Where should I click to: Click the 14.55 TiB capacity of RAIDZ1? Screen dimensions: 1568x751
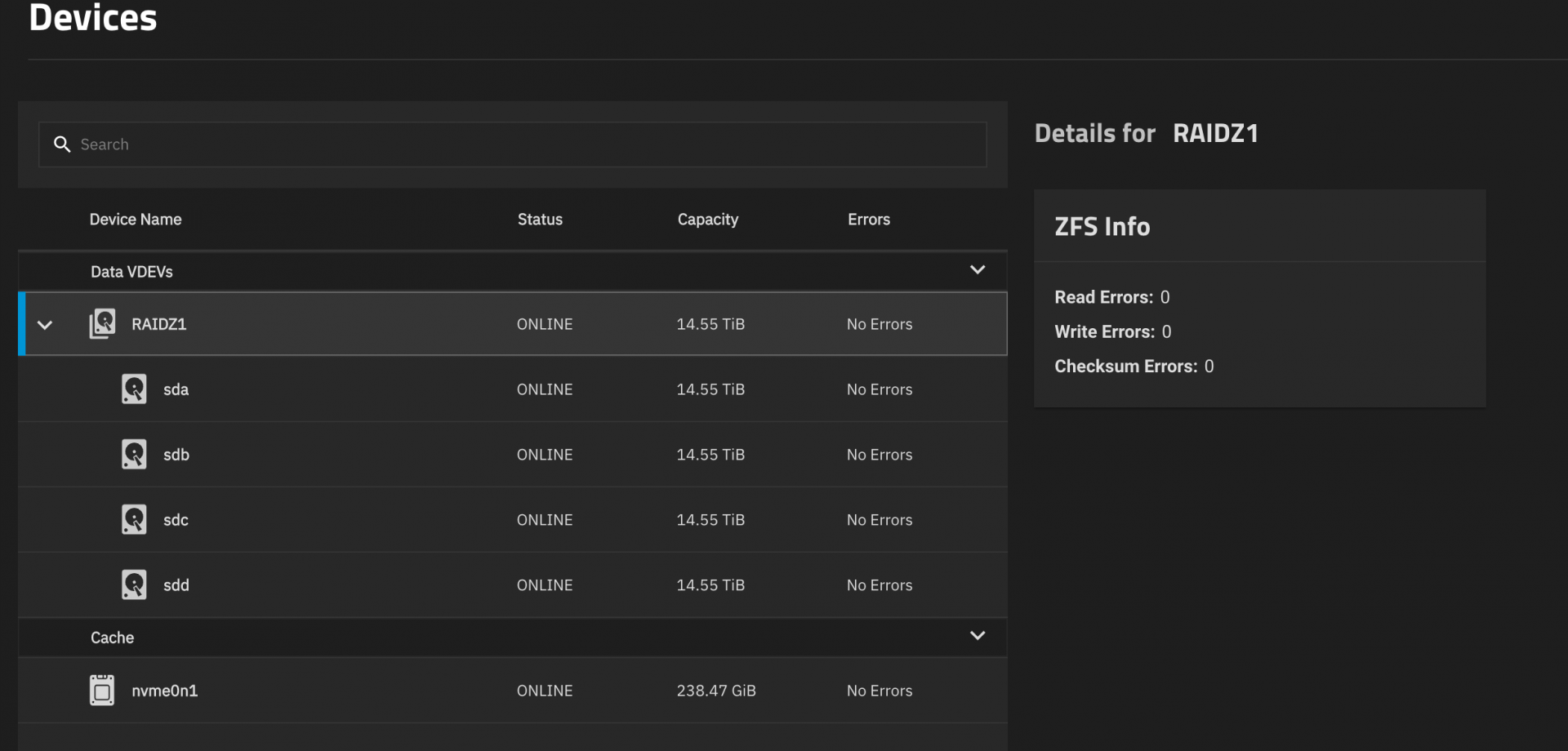pyautogui.click(x=710, y=325)
